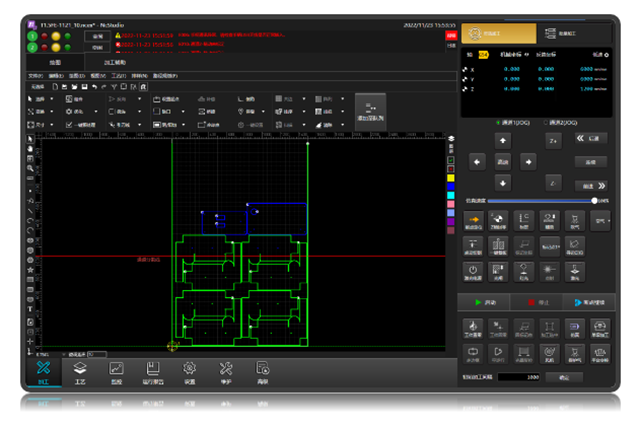The height and width of the screenshot is (427, 640).
Task: Open the wrench Maintenance icon in bottom bar
Action: click(226, 368)
